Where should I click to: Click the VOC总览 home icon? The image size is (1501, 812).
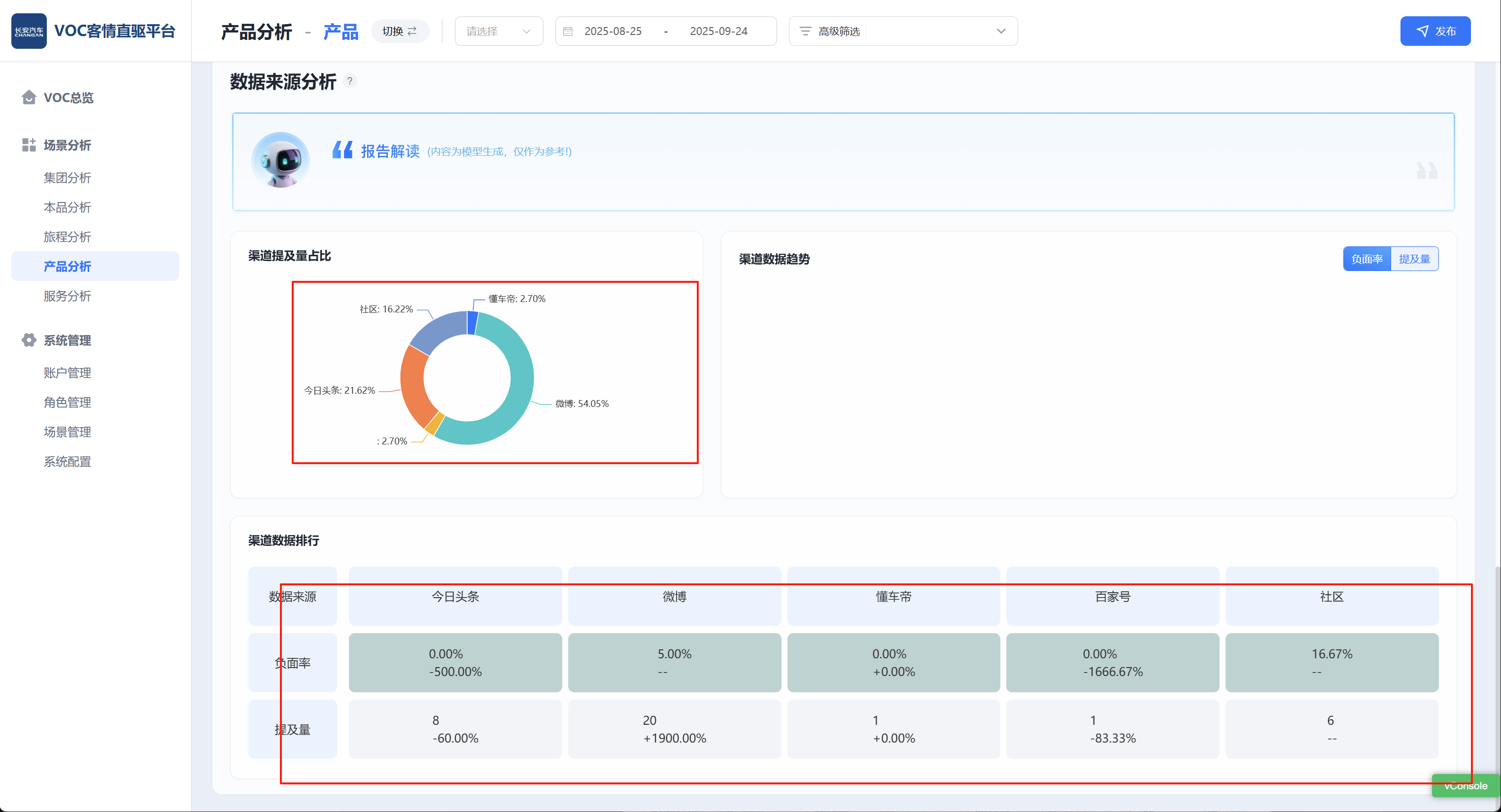coord(29,97)
